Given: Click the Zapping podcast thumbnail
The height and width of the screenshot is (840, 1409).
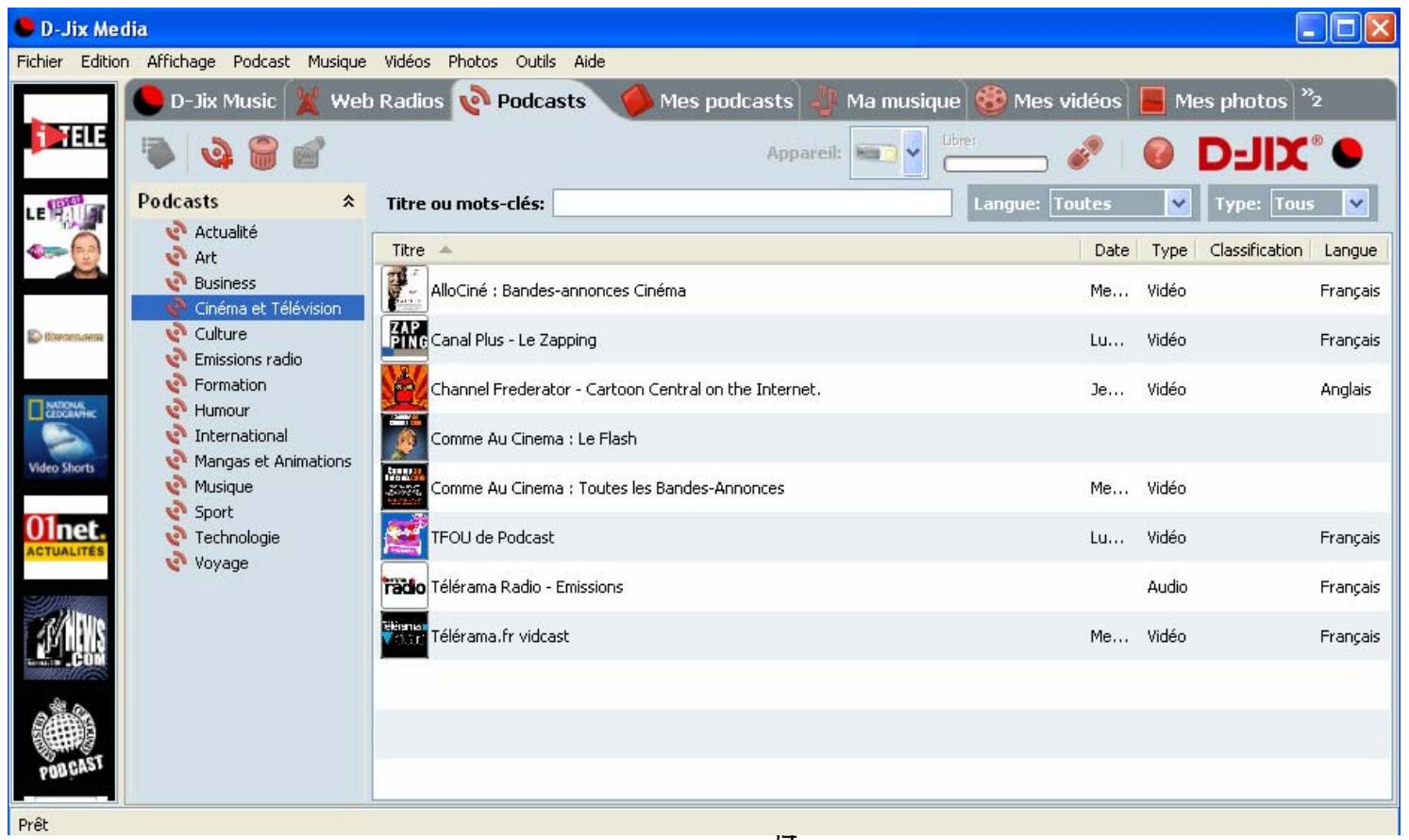Looking at the screenshot, I should (x=404, y=339).
